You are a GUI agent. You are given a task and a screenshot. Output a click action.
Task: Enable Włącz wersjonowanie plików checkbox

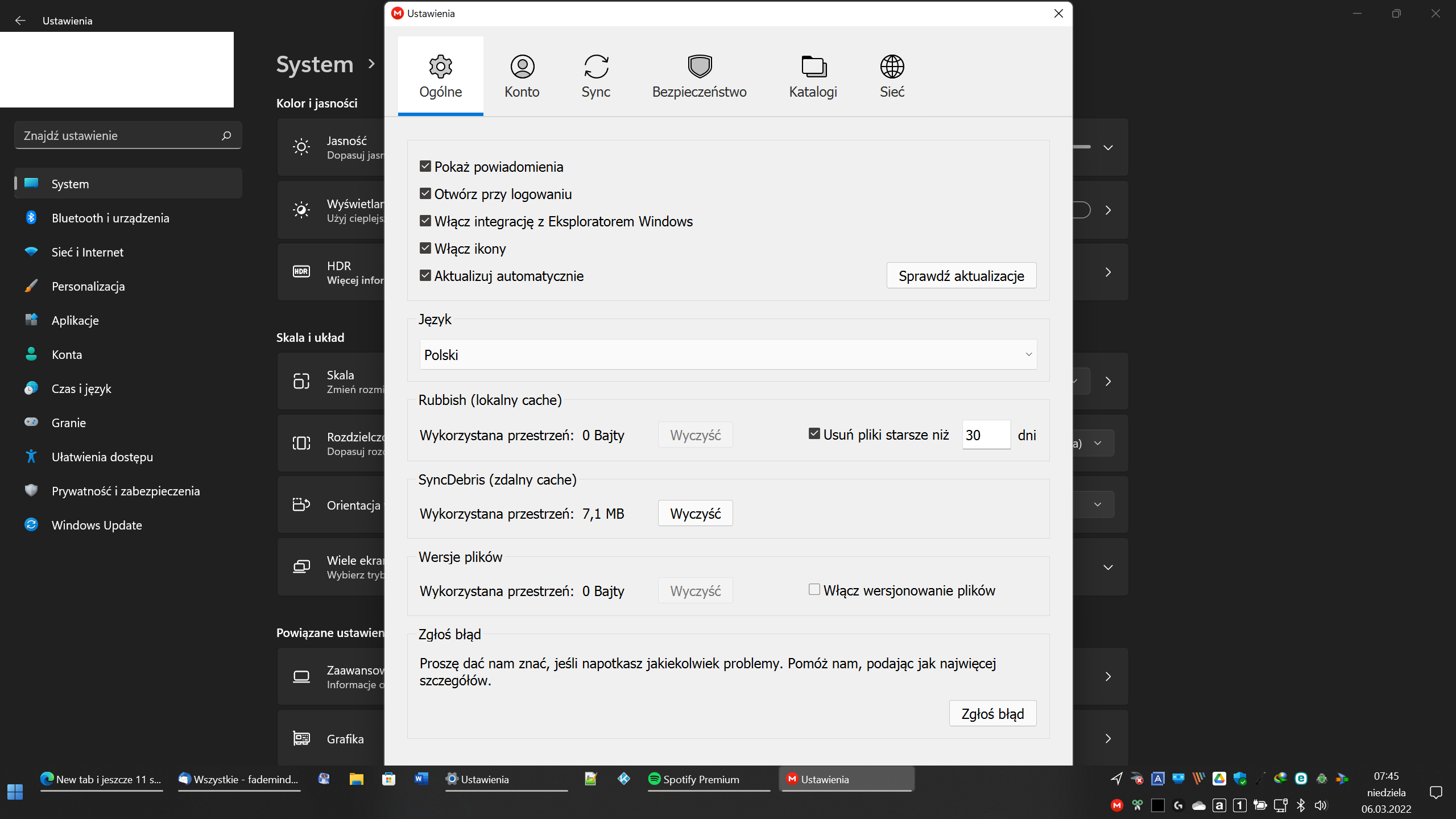coord(814,590)
